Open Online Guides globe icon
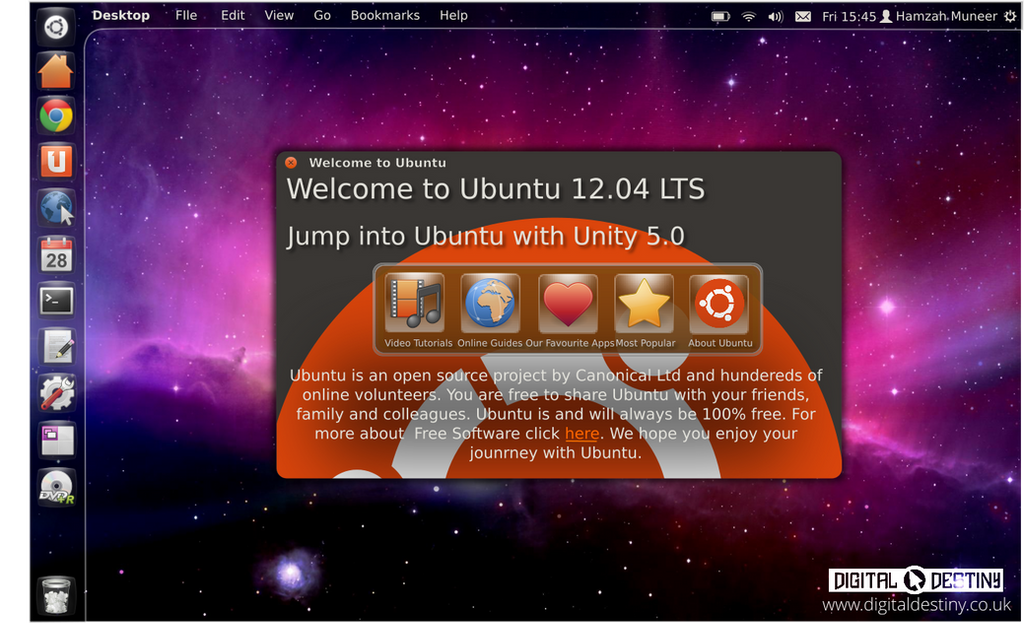Image resolution: width=1024 pixels, height=623 pixels. [490, 304]
